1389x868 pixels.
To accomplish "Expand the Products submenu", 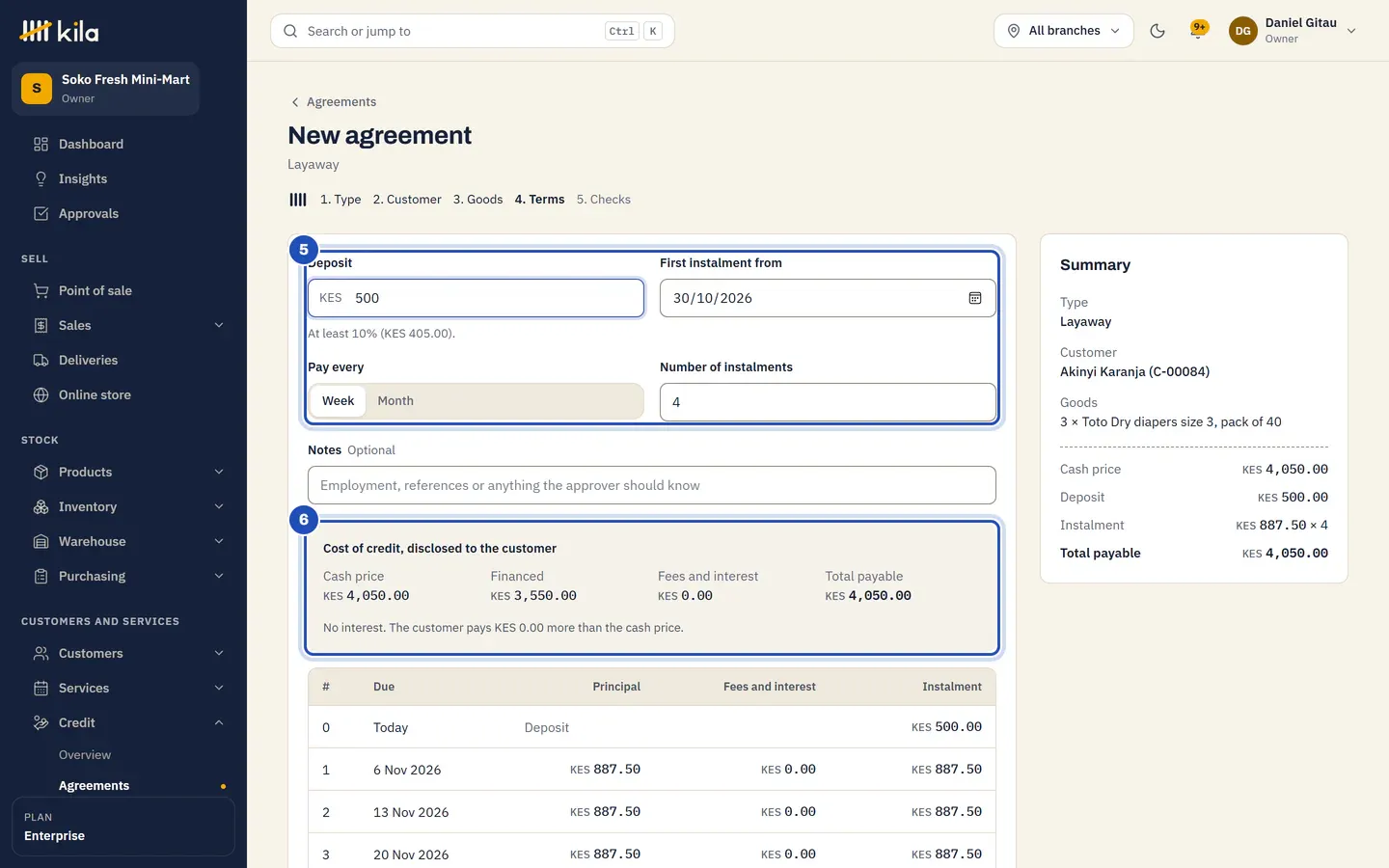I will 219,472.
